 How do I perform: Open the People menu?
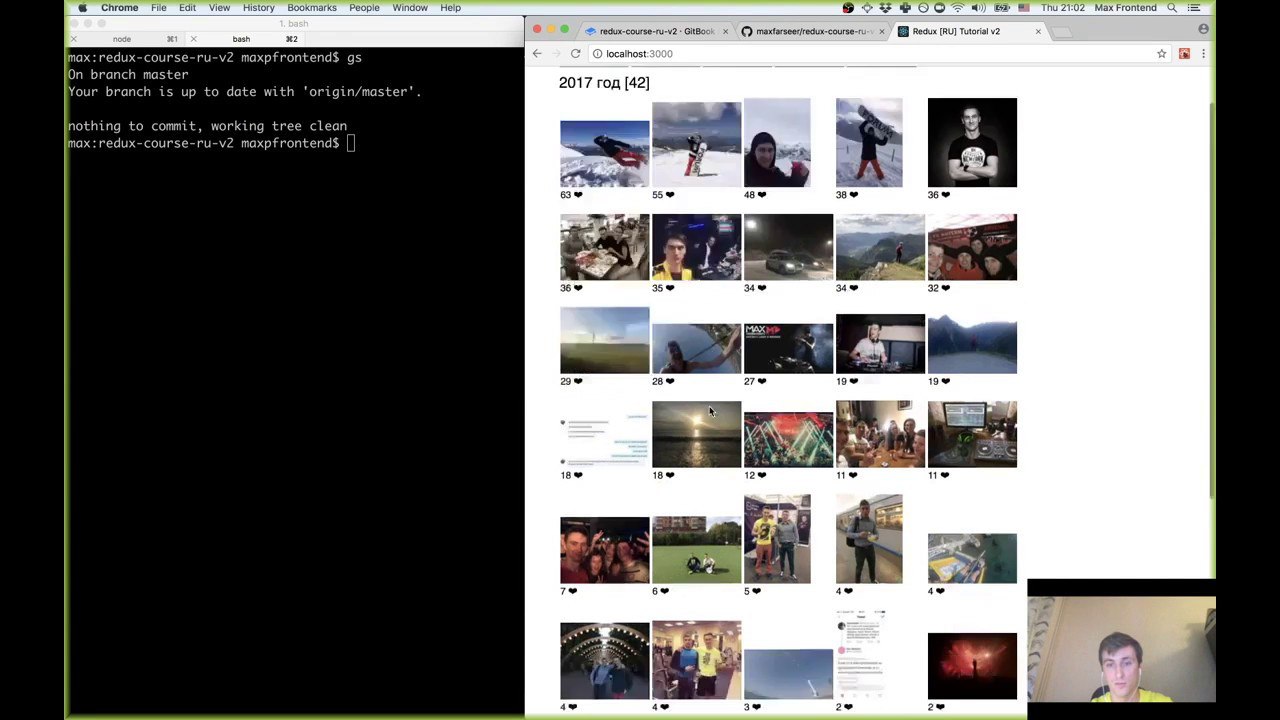pos(364,8)
